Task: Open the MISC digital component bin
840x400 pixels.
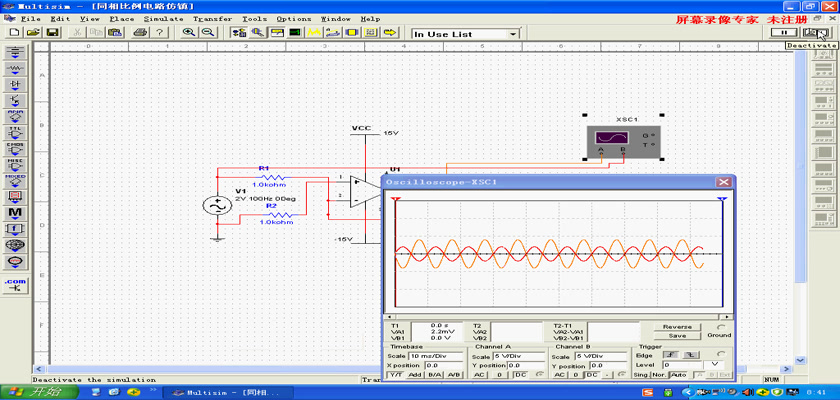Action: pos(16,165)
